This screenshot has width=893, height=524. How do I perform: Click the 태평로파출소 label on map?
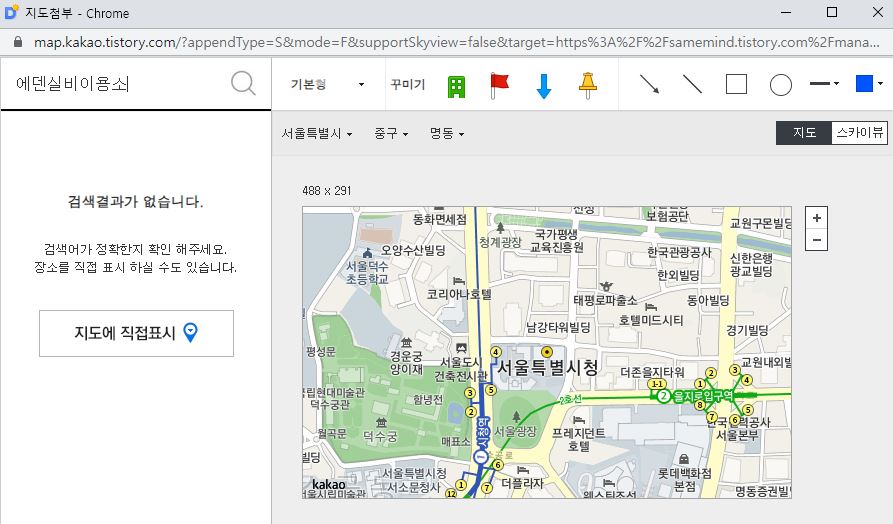[605, 300]
